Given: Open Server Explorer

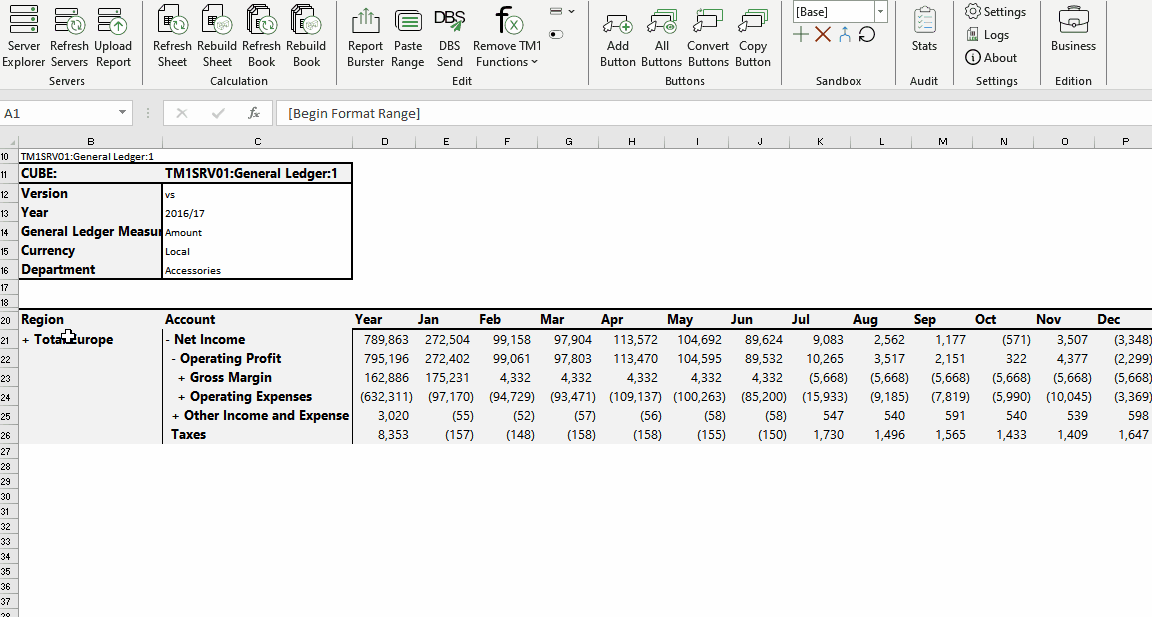Looking at the screenshot, I should point(23,36).
